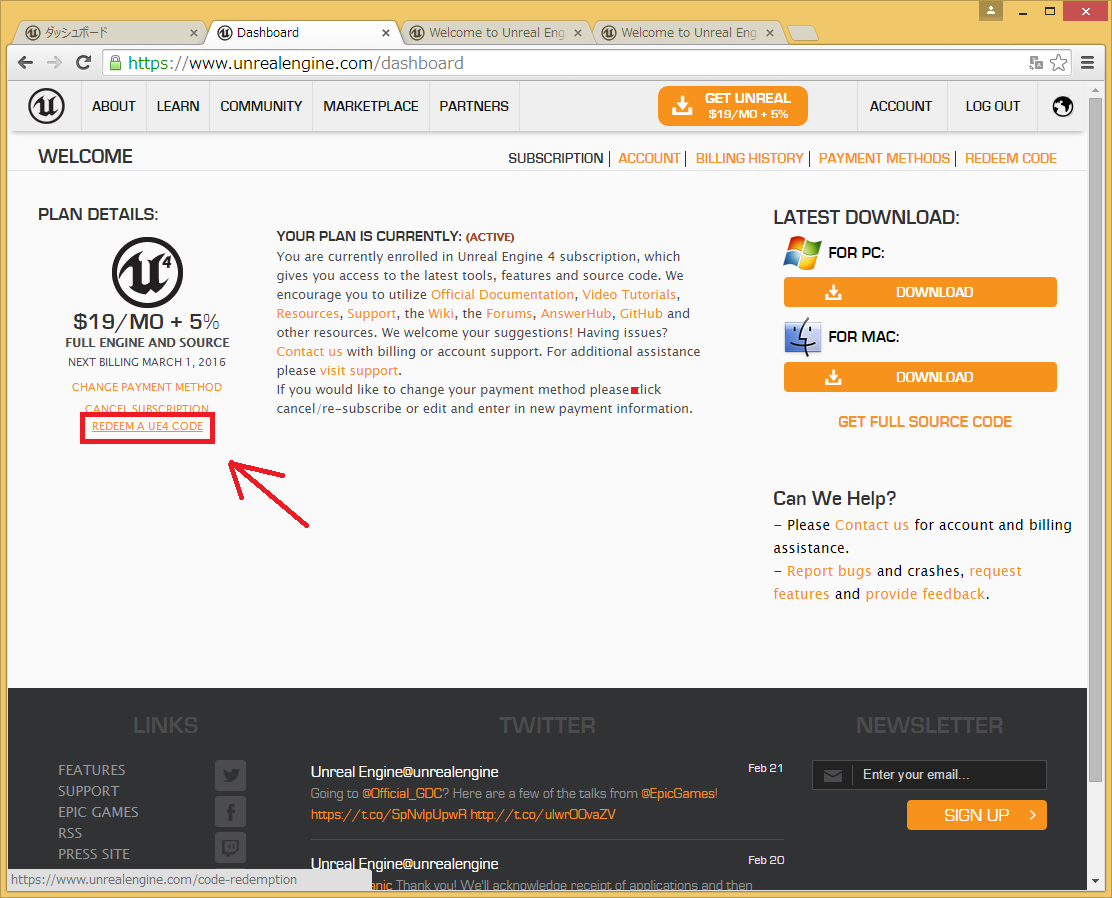Switch to first Welcome to Unreal Engine tab

(496, 33)
